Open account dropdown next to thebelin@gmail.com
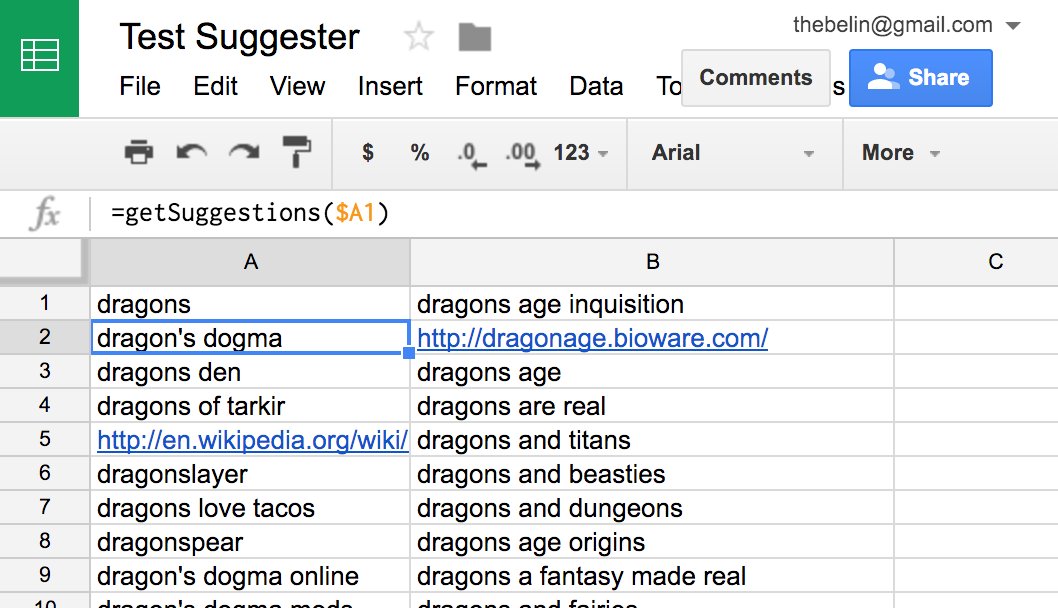 1013,26
